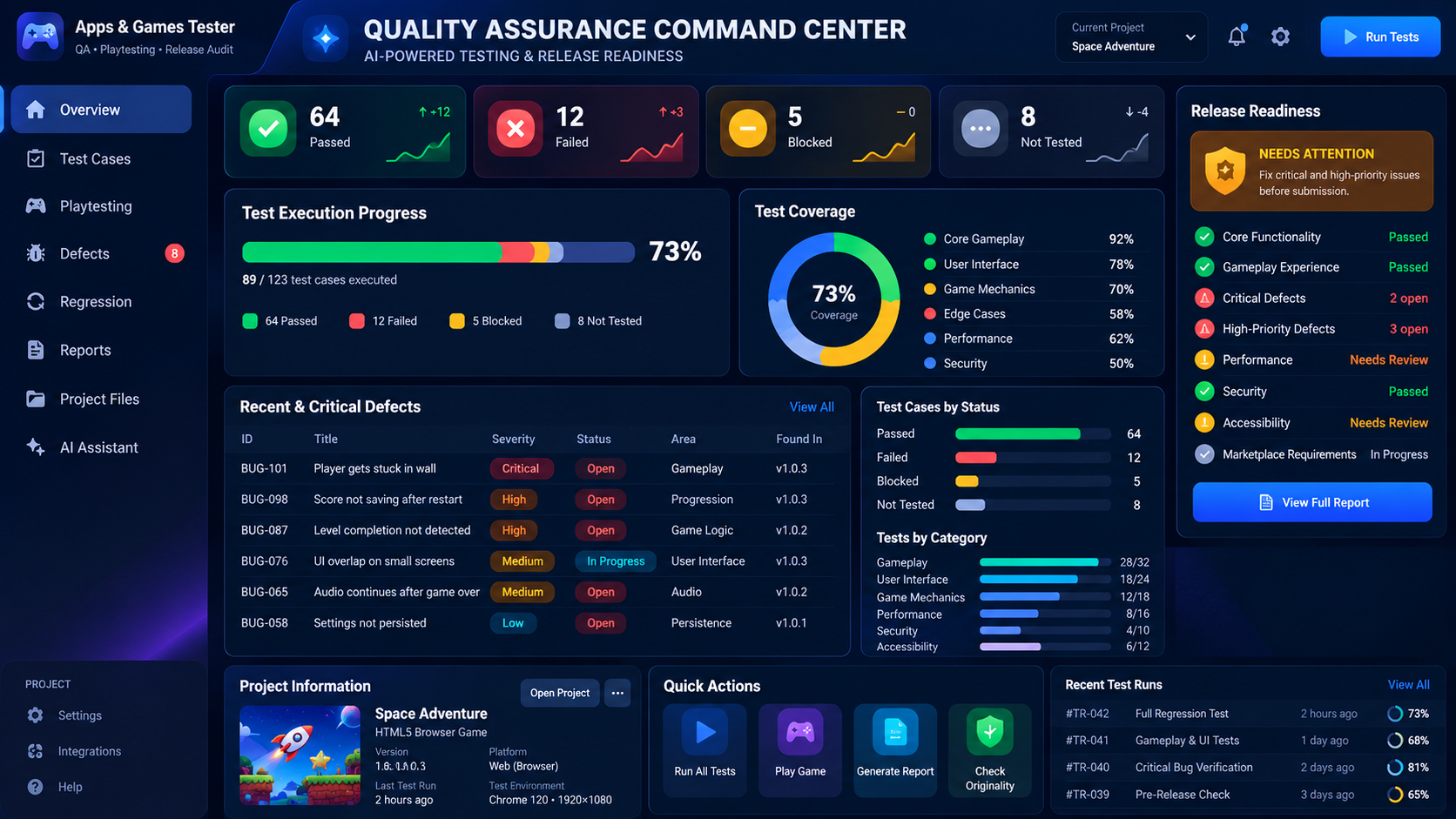Open Test Cases in the sidebar
The image size is (1456, 819).
pyautogui.click(x=102, y=158)
